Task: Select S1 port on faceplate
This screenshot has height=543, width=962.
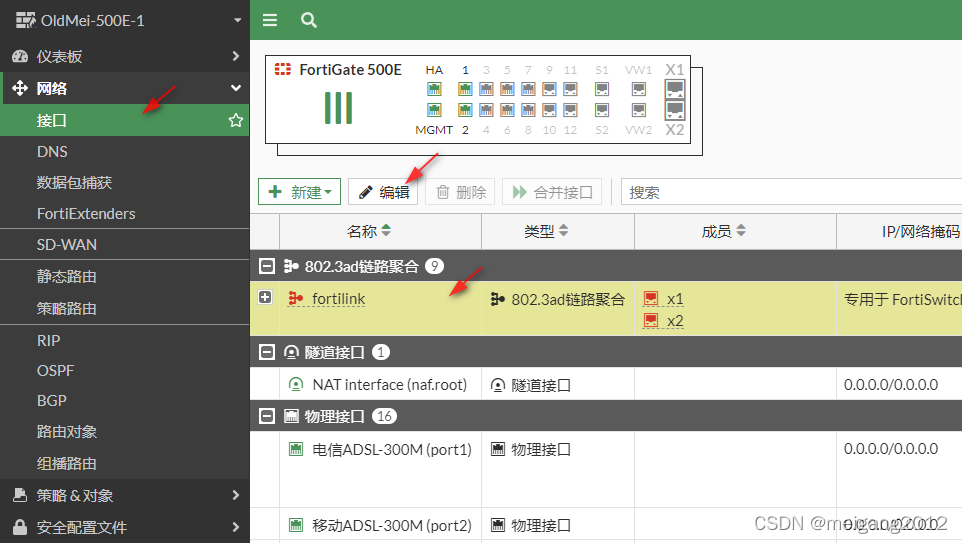Action: 602,89
